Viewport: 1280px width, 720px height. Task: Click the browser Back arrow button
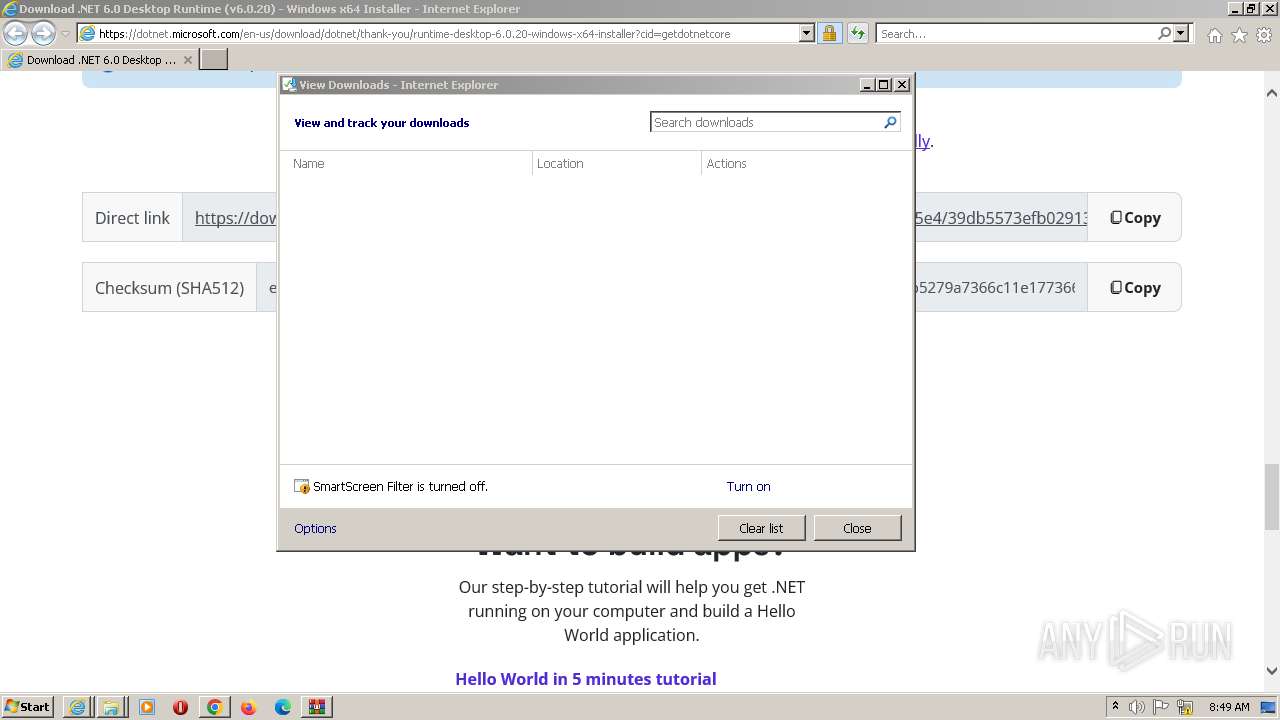click(16, 33)
